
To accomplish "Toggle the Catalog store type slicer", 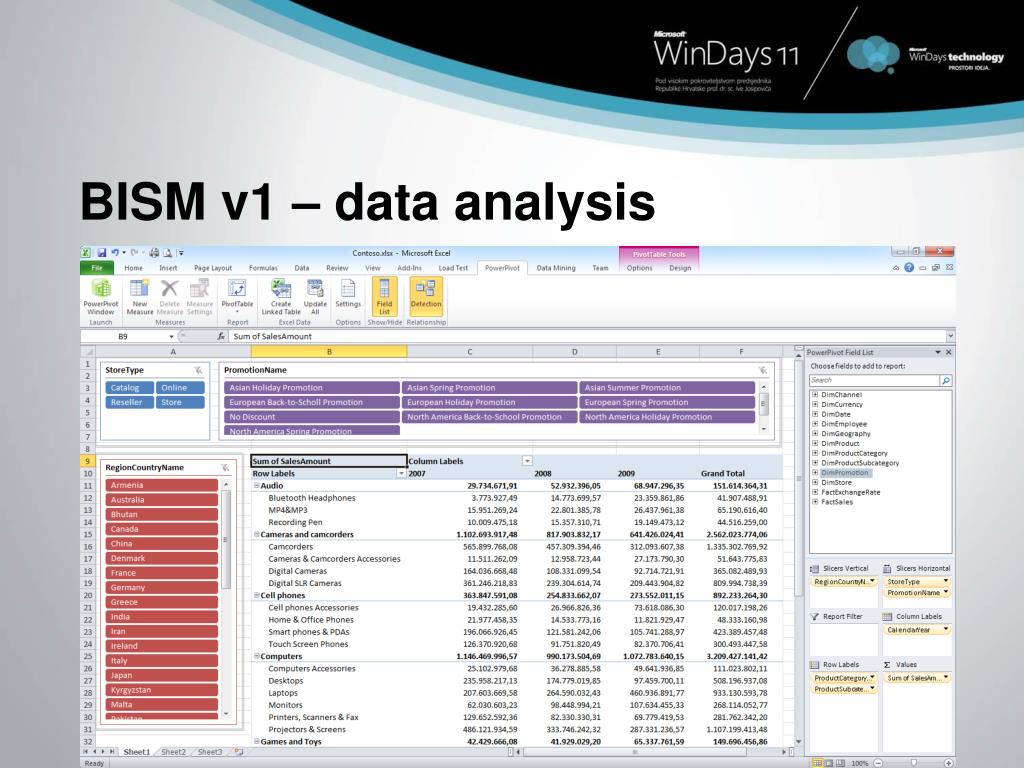I will click(x=129, y=388).
